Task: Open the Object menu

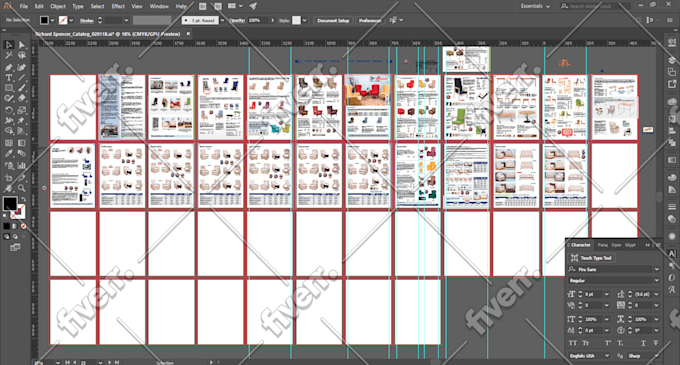Action: [x=58, y=6]
